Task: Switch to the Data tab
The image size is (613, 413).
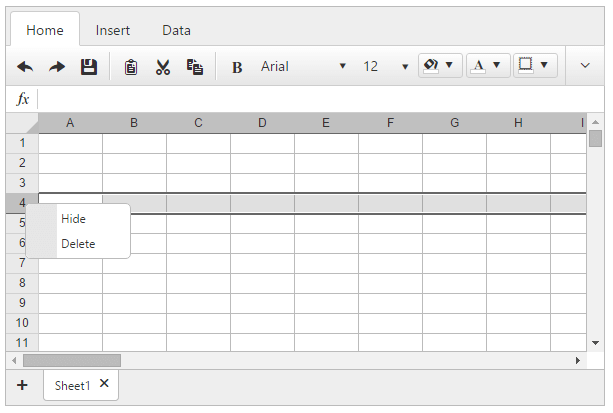Action: click(x=177, y=30)
